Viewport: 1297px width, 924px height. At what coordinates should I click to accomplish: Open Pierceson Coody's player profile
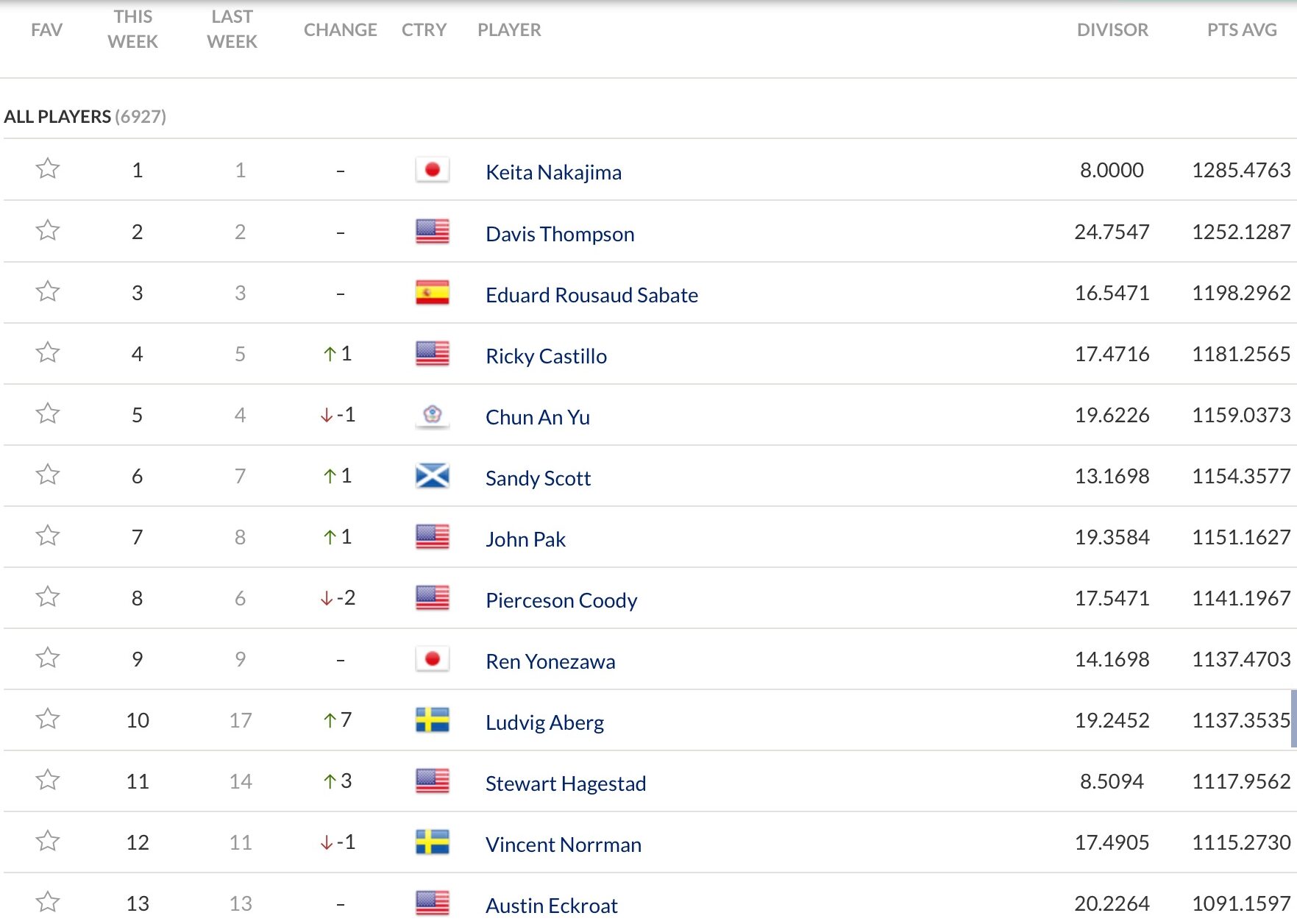(x=561, y=600)
